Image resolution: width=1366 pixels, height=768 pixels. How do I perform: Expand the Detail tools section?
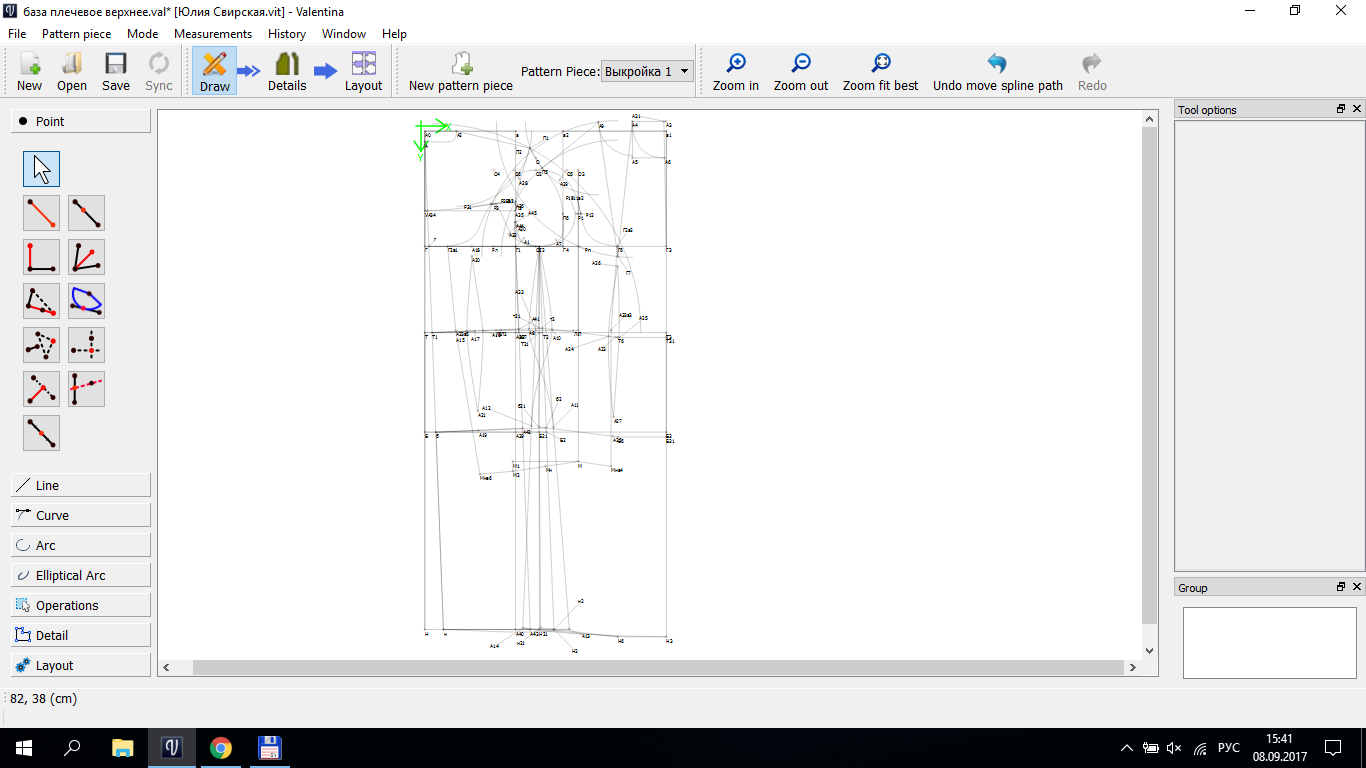click(81, 635)
